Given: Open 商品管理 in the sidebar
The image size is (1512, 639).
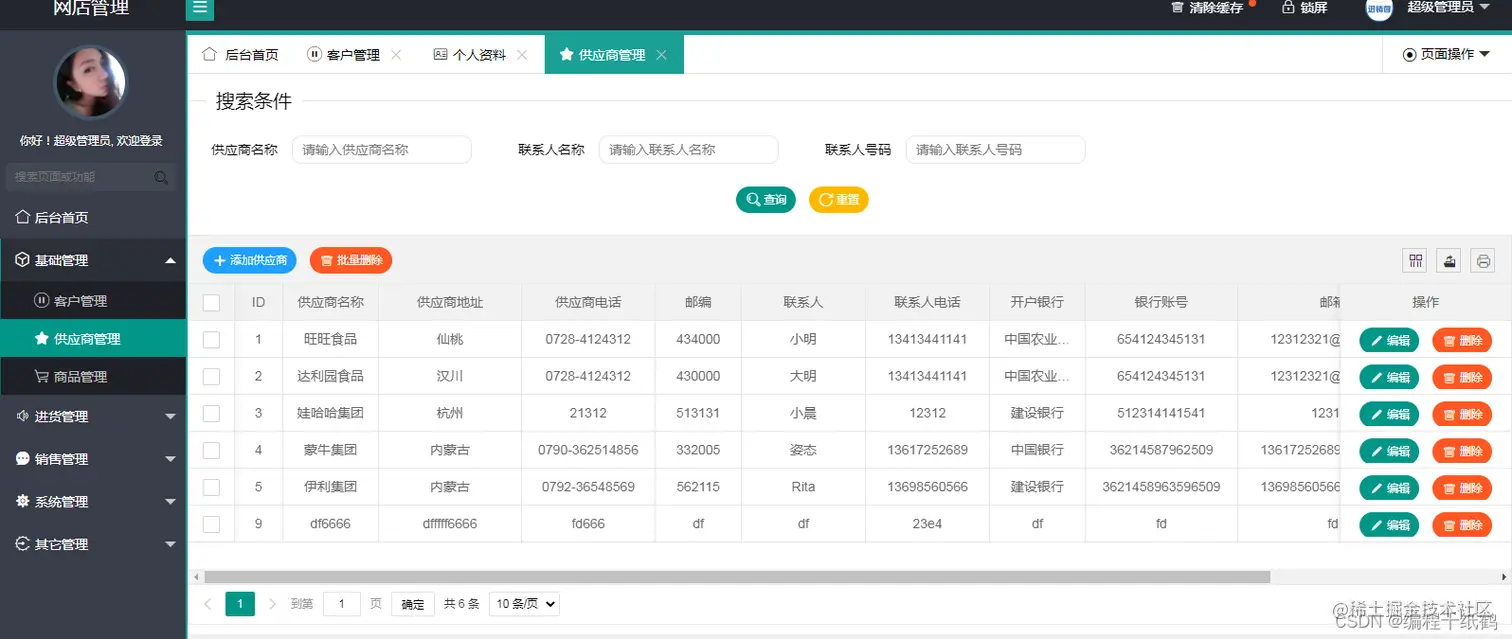Looking at the screenshot, I should [x=93, y=377].
